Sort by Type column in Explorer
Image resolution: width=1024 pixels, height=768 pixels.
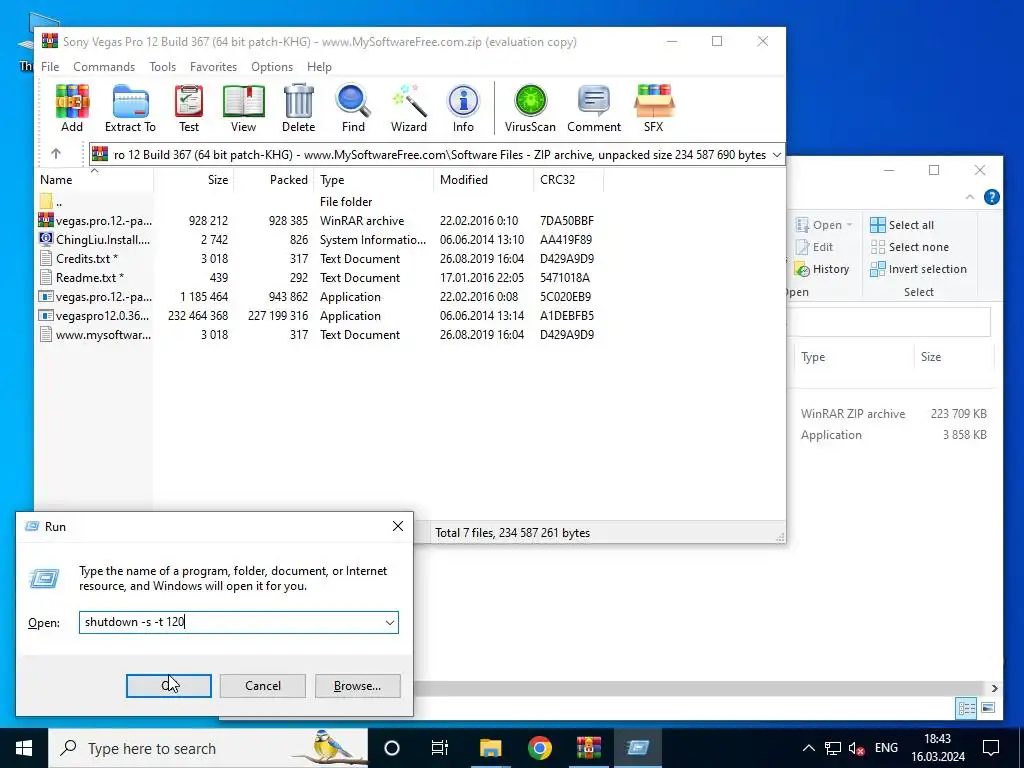point(854,357)
